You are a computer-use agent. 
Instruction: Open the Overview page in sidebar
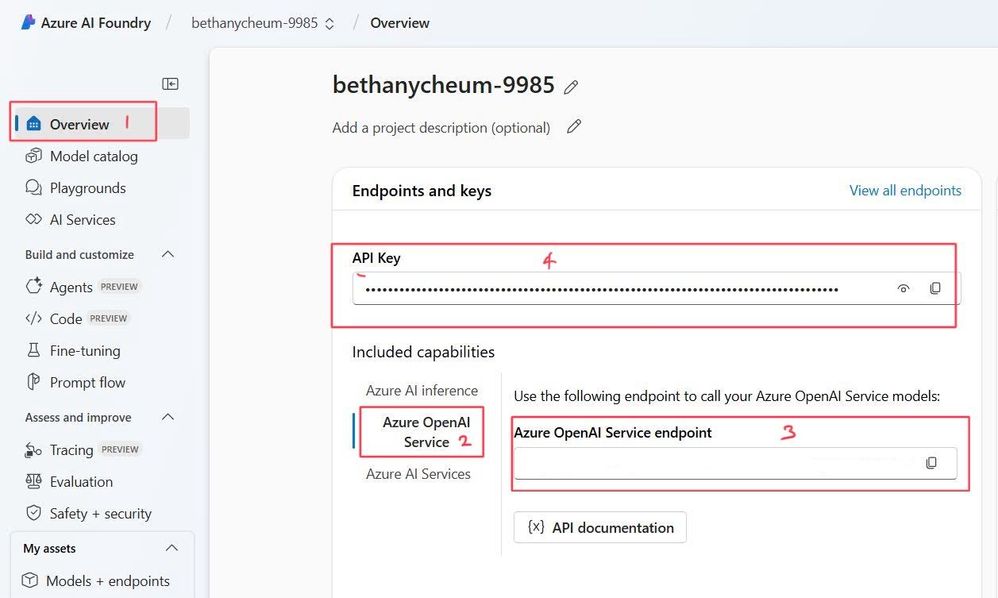(101, 123)
